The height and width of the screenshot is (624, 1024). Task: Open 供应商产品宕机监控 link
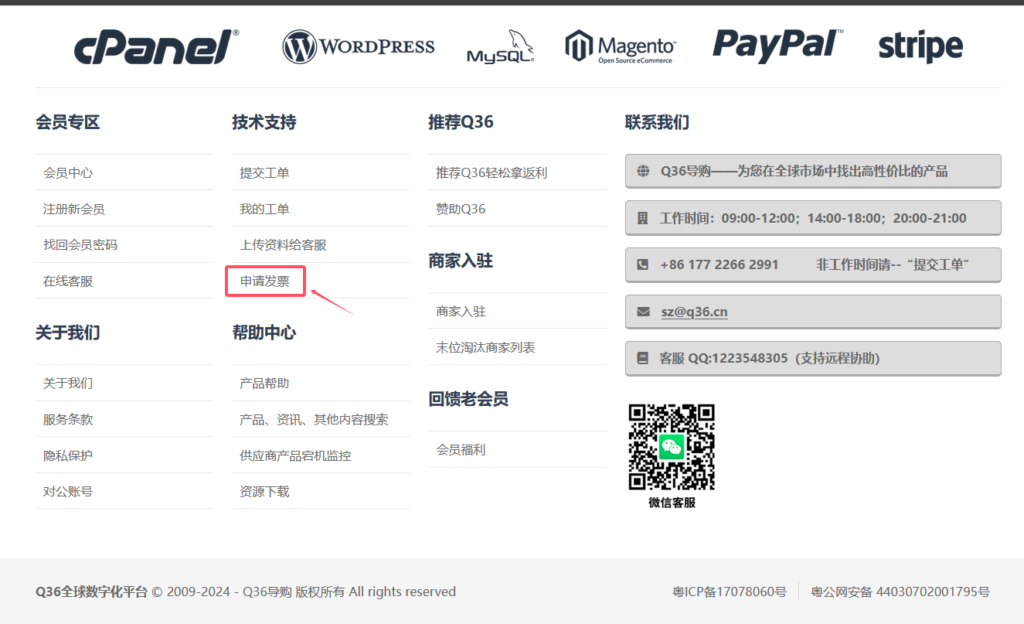(x=295, y=456)
